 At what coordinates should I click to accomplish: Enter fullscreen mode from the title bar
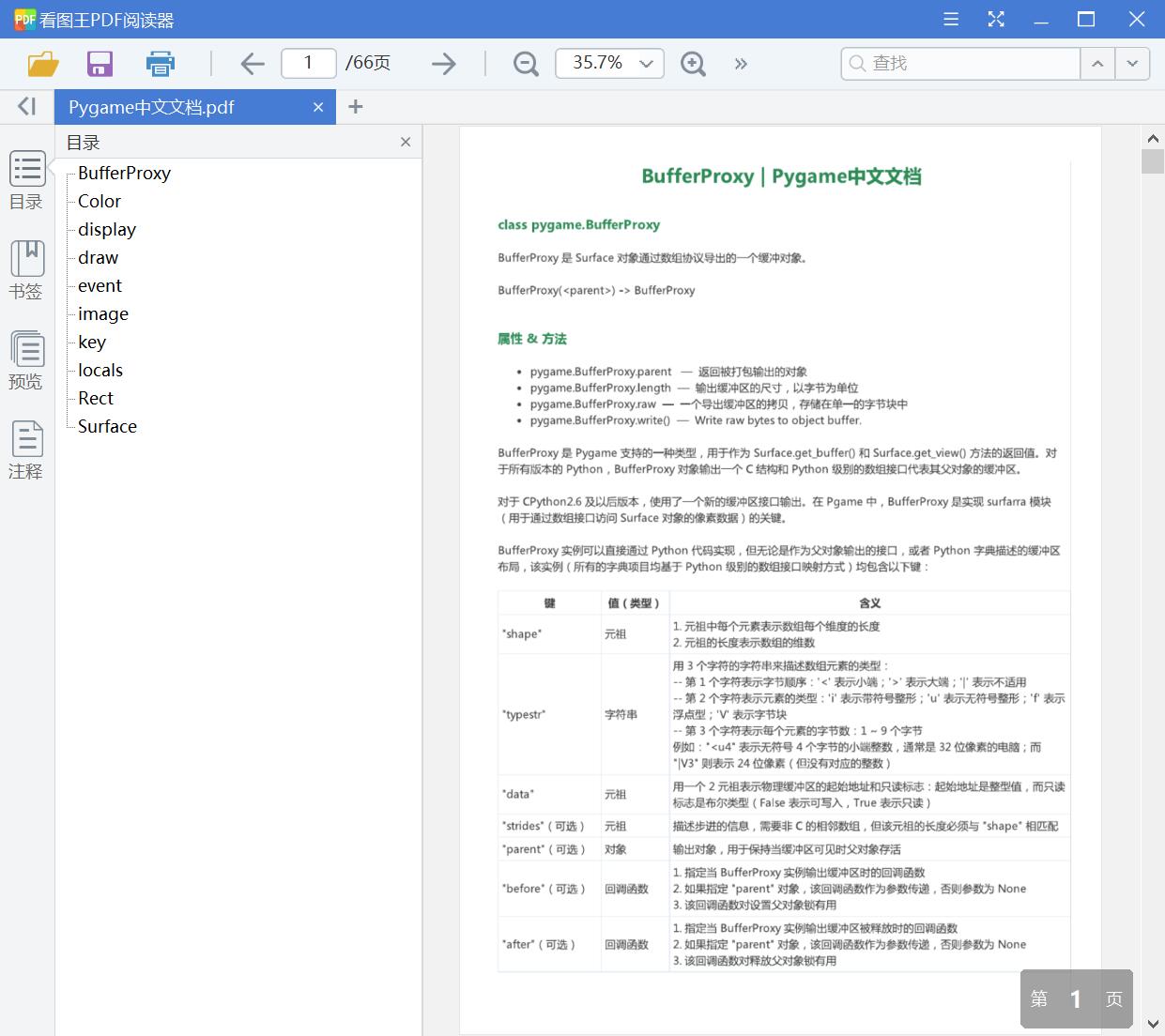pos(996,19)
